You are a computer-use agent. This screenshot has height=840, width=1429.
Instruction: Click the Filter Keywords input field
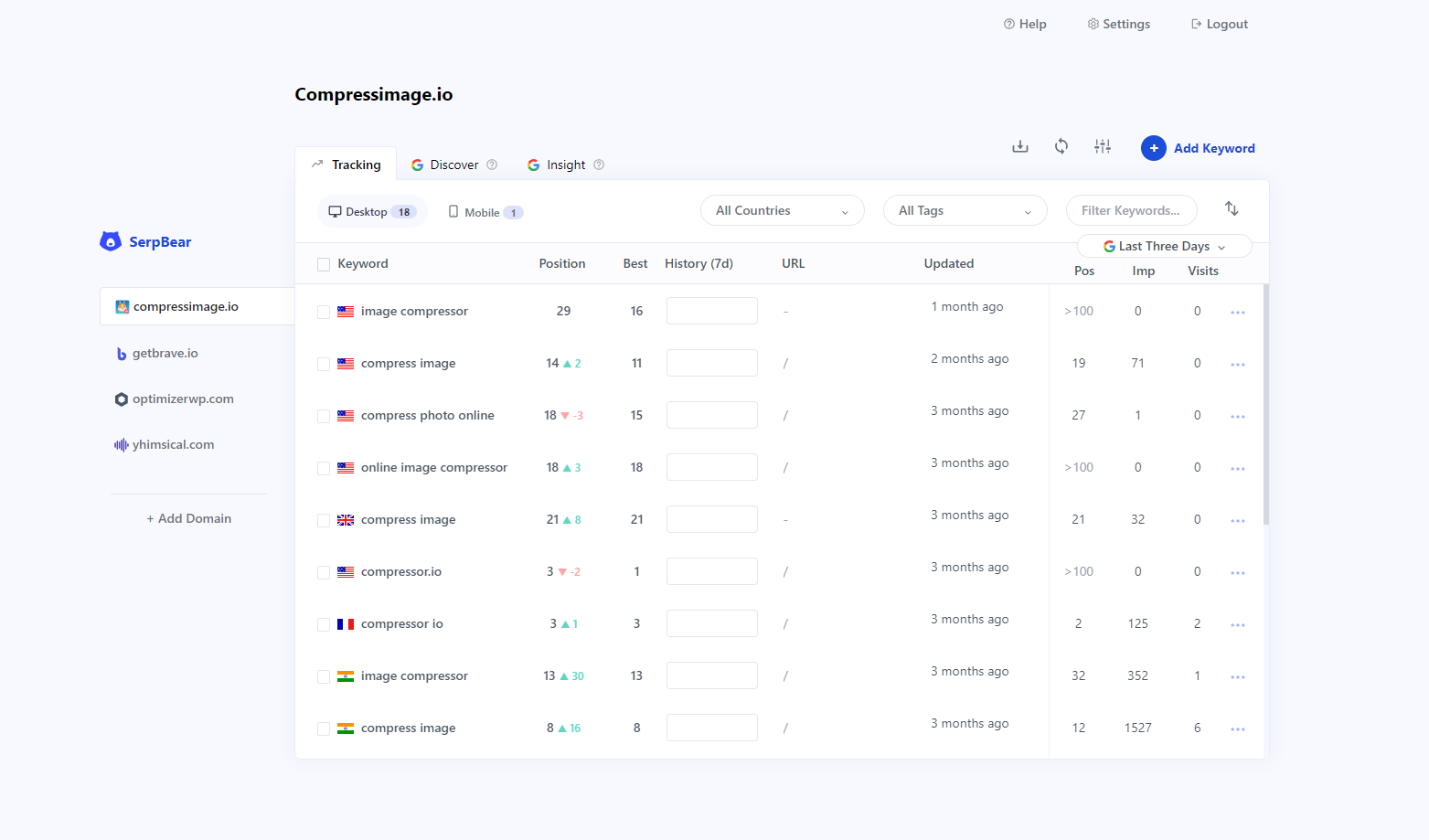(1132, 210)
